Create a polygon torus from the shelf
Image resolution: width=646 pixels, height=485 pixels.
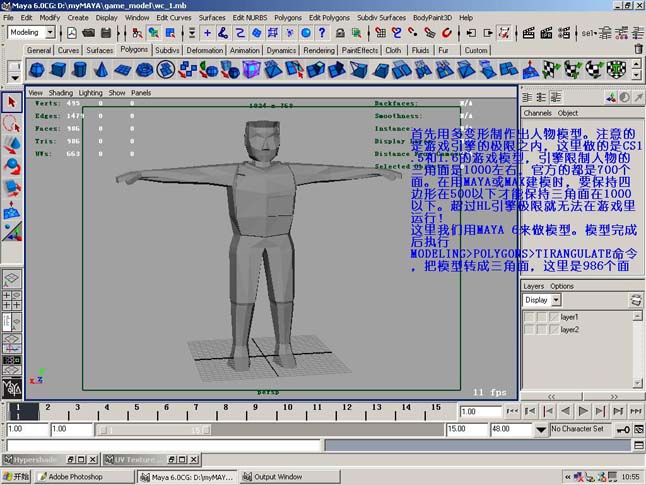[144, 69]
